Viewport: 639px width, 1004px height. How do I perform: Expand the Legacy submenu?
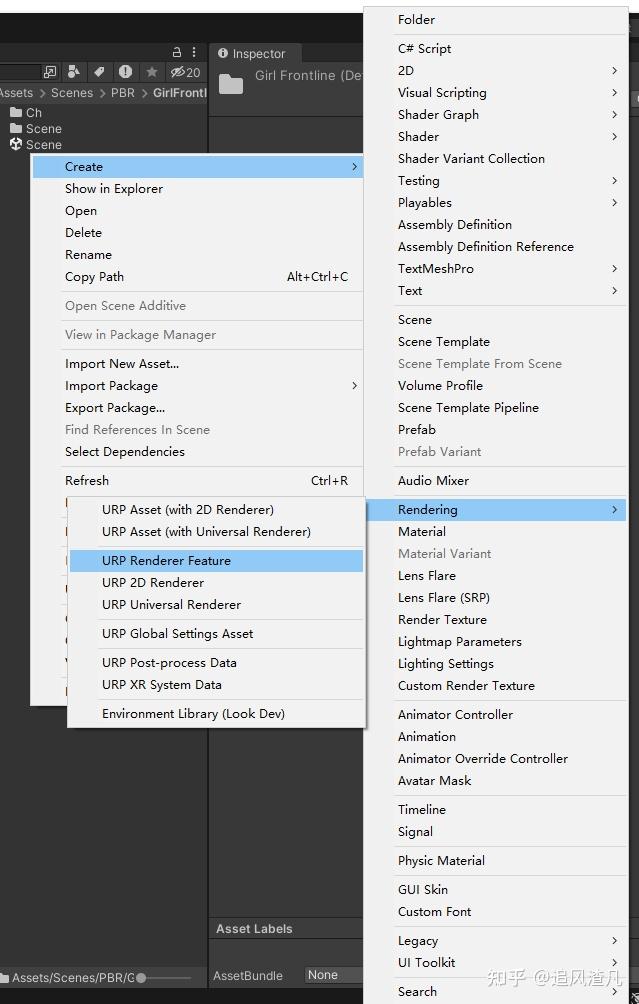point(417,940)
